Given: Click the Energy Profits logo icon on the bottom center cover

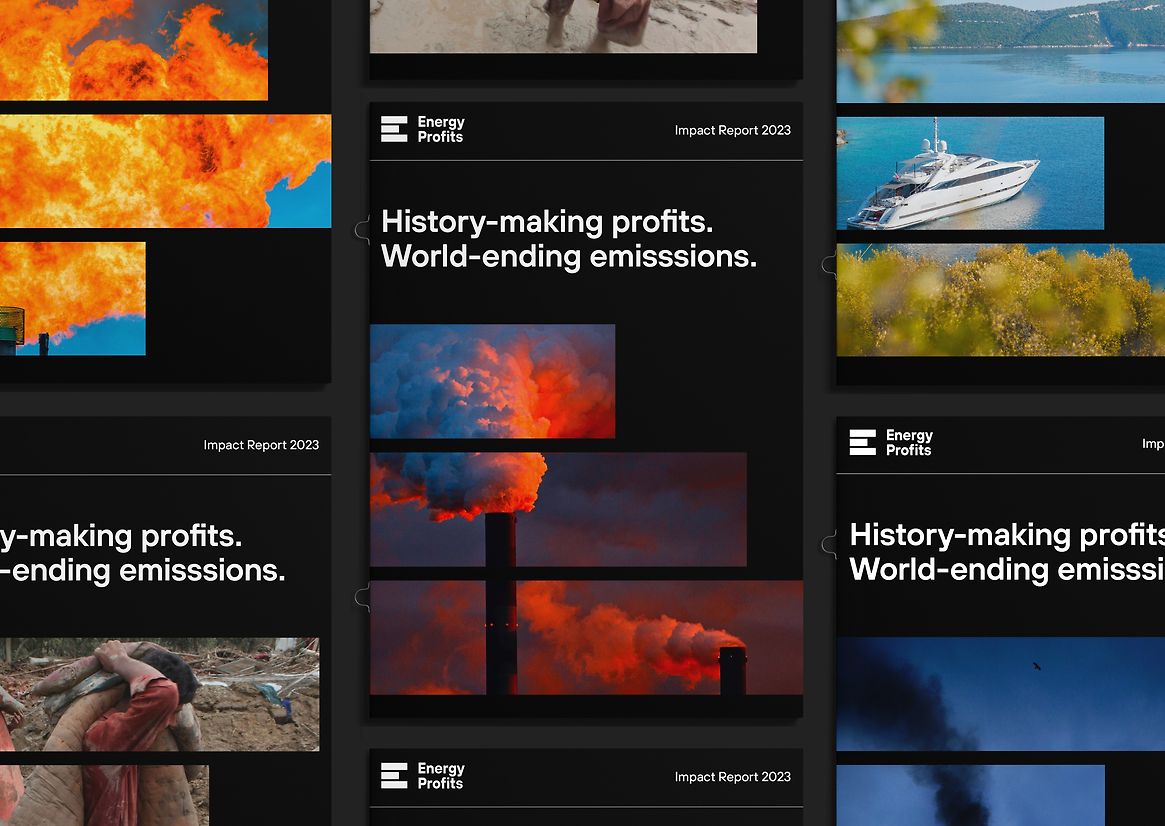Looking at the screenshot, I should (394, 775).
